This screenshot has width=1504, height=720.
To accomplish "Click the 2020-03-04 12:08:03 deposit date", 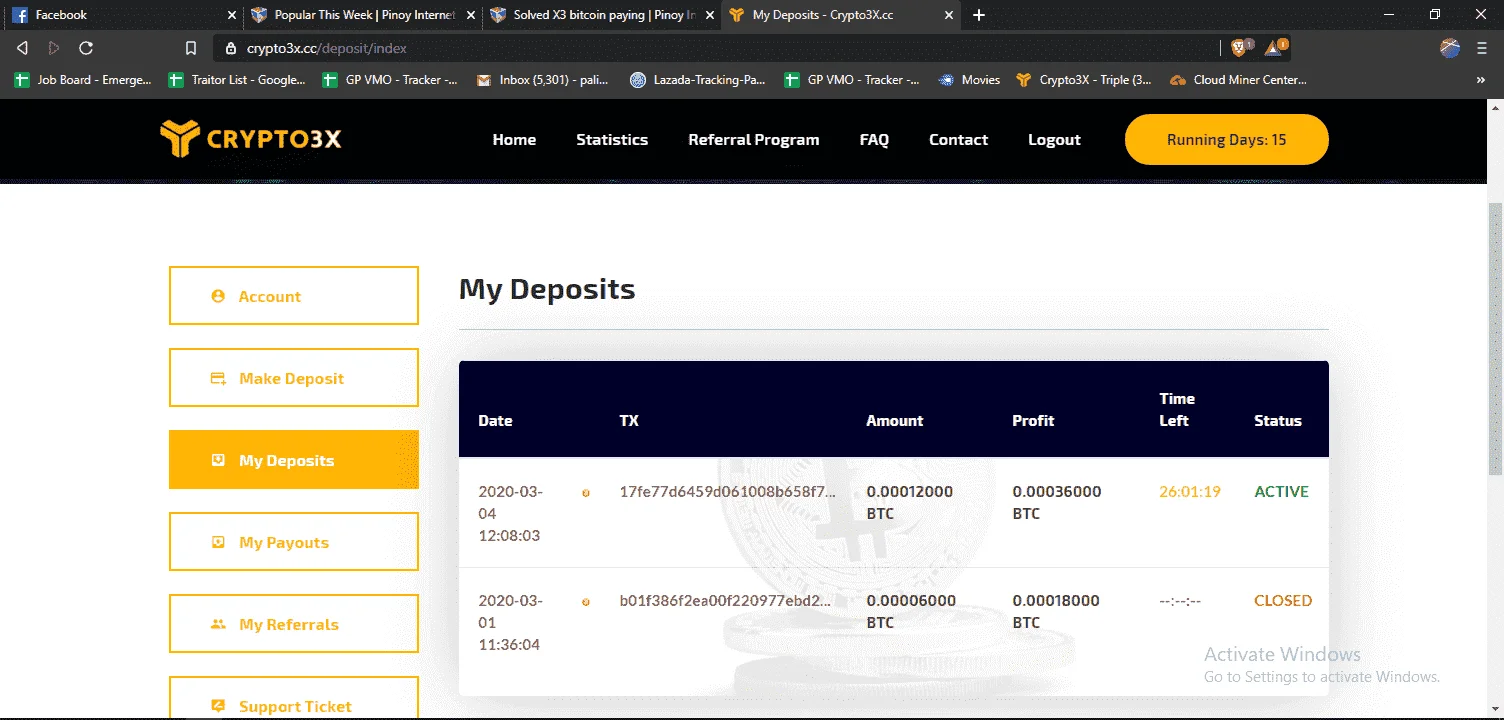I will [x=510, y=514].
